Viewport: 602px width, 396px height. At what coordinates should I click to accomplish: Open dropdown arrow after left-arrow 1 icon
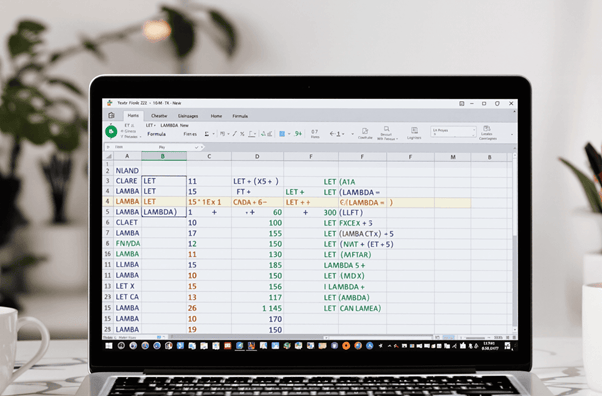[x=343, y=134]
